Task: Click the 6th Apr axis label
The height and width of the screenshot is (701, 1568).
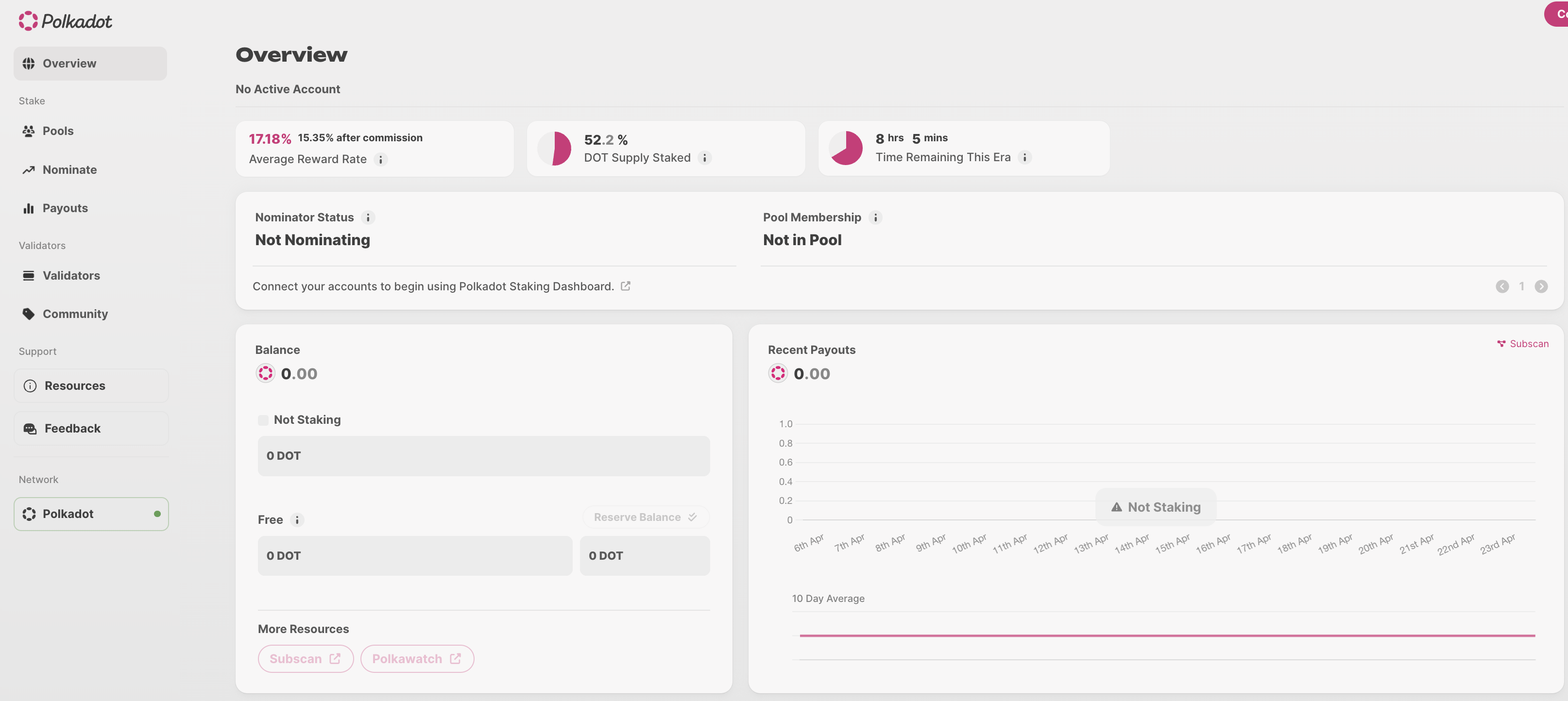Action: click(809, 543)
